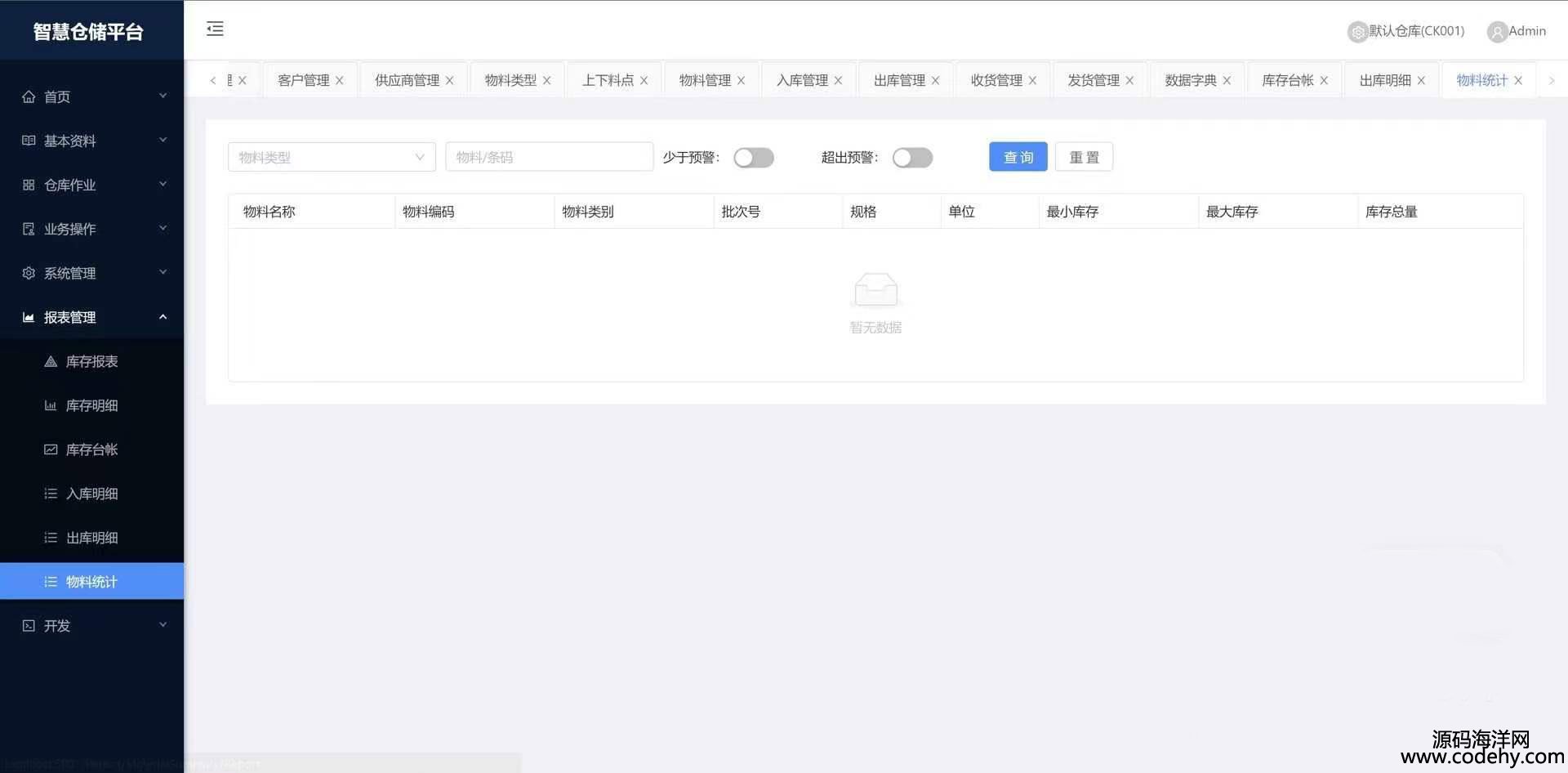Click the book icon beside 基本资料

(x=29, y=141)
